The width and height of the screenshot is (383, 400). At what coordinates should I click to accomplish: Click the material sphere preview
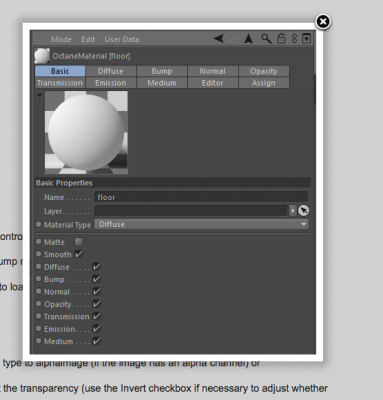click(x=86, y=132)
